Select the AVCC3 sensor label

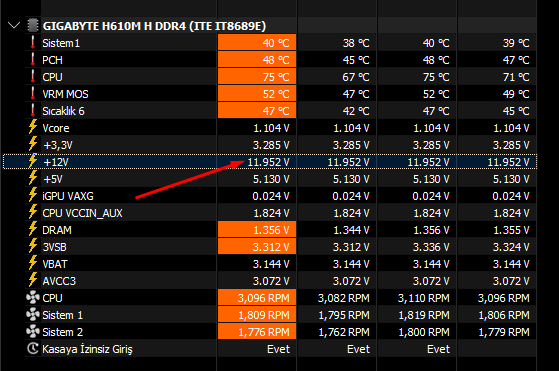pyautogui.click(x=59, y=281)
